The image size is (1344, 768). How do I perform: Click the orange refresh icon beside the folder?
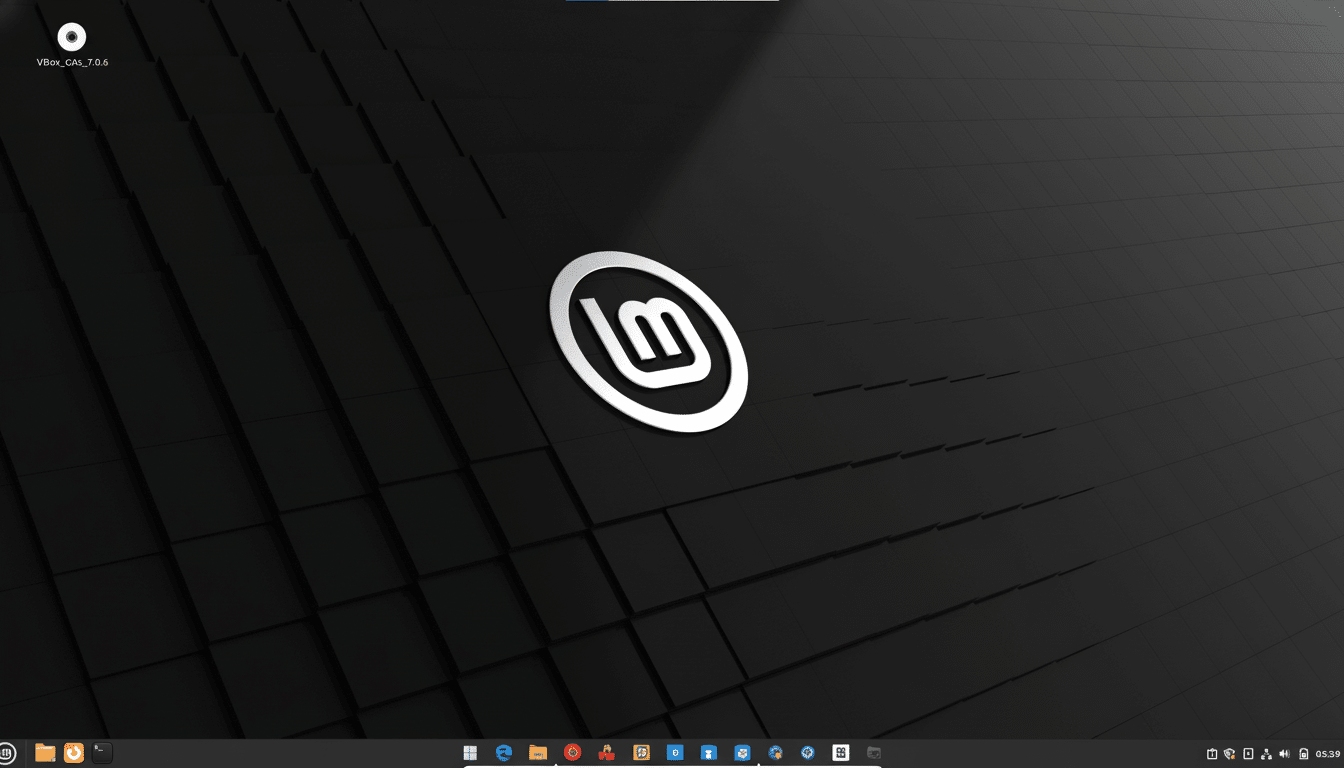tap(71, 752)
